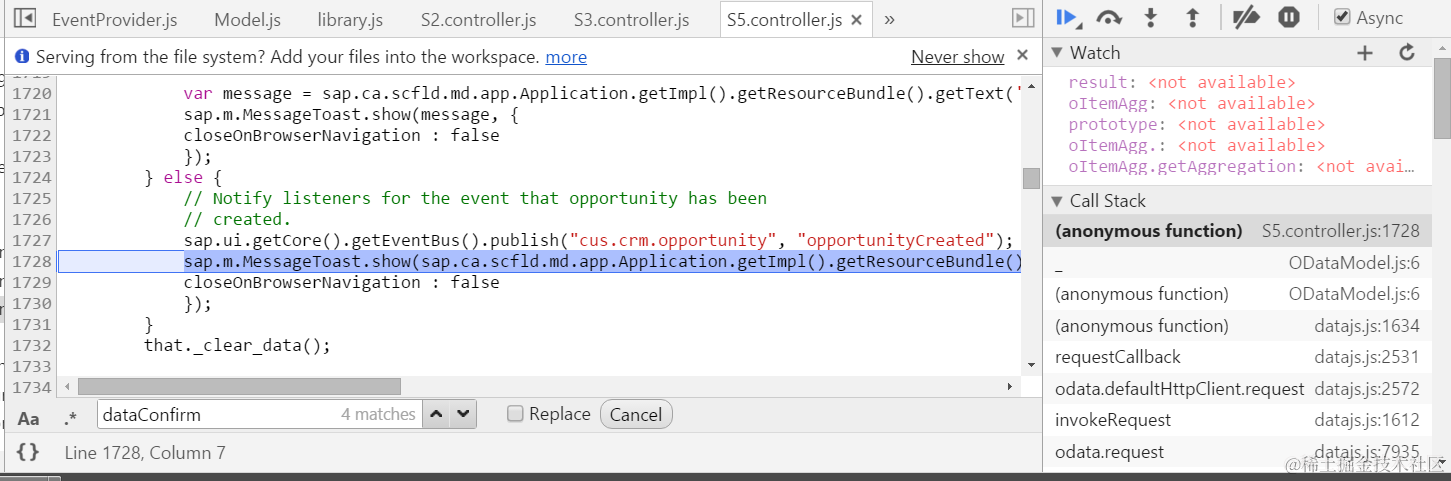This screenshot has width=1451, height=481.
Task: Go to previous search match
Action: coord(437,414)
